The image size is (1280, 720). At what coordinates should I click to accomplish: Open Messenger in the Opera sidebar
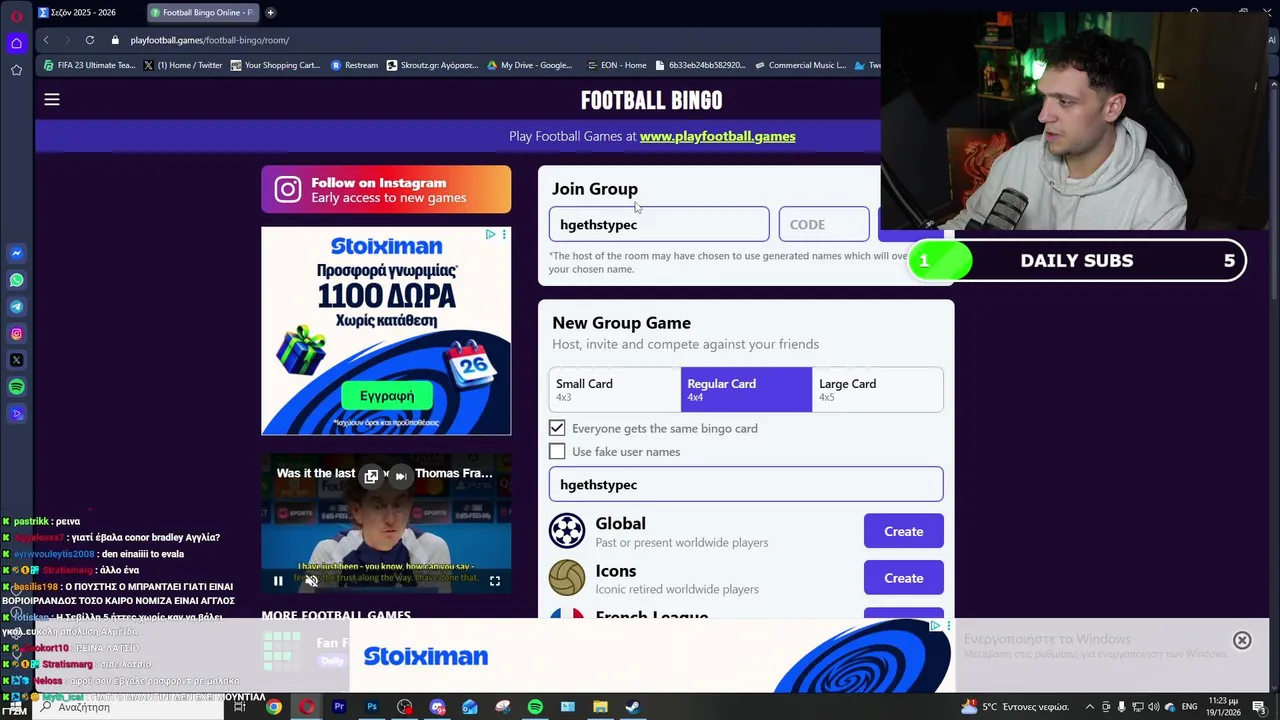[x=16, y=253]
